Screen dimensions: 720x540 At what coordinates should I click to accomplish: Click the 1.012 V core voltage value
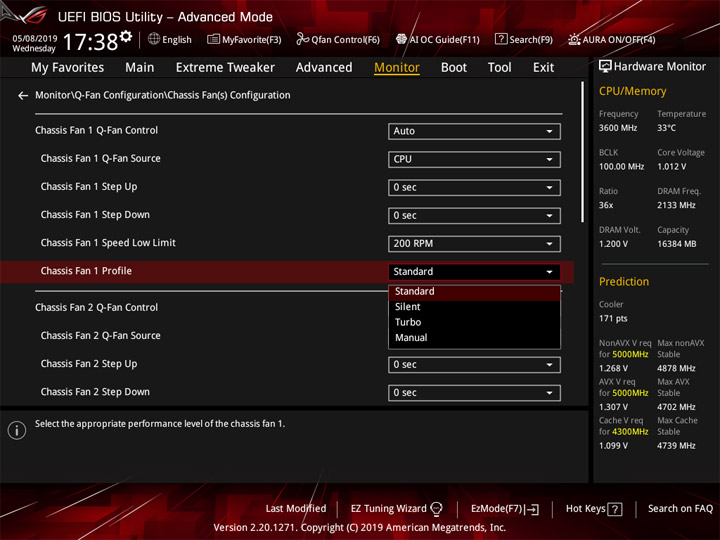pos(671,167)
